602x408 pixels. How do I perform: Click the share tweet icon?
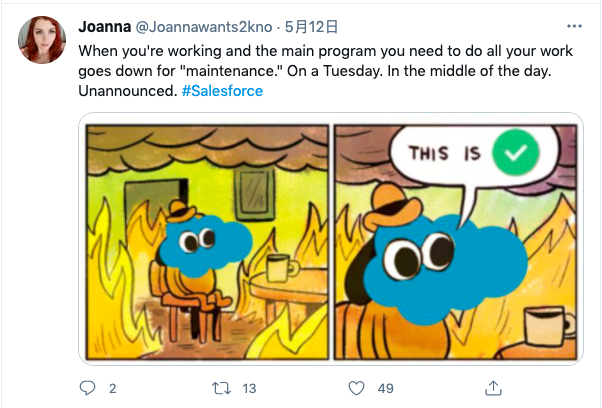pos(492,387)
